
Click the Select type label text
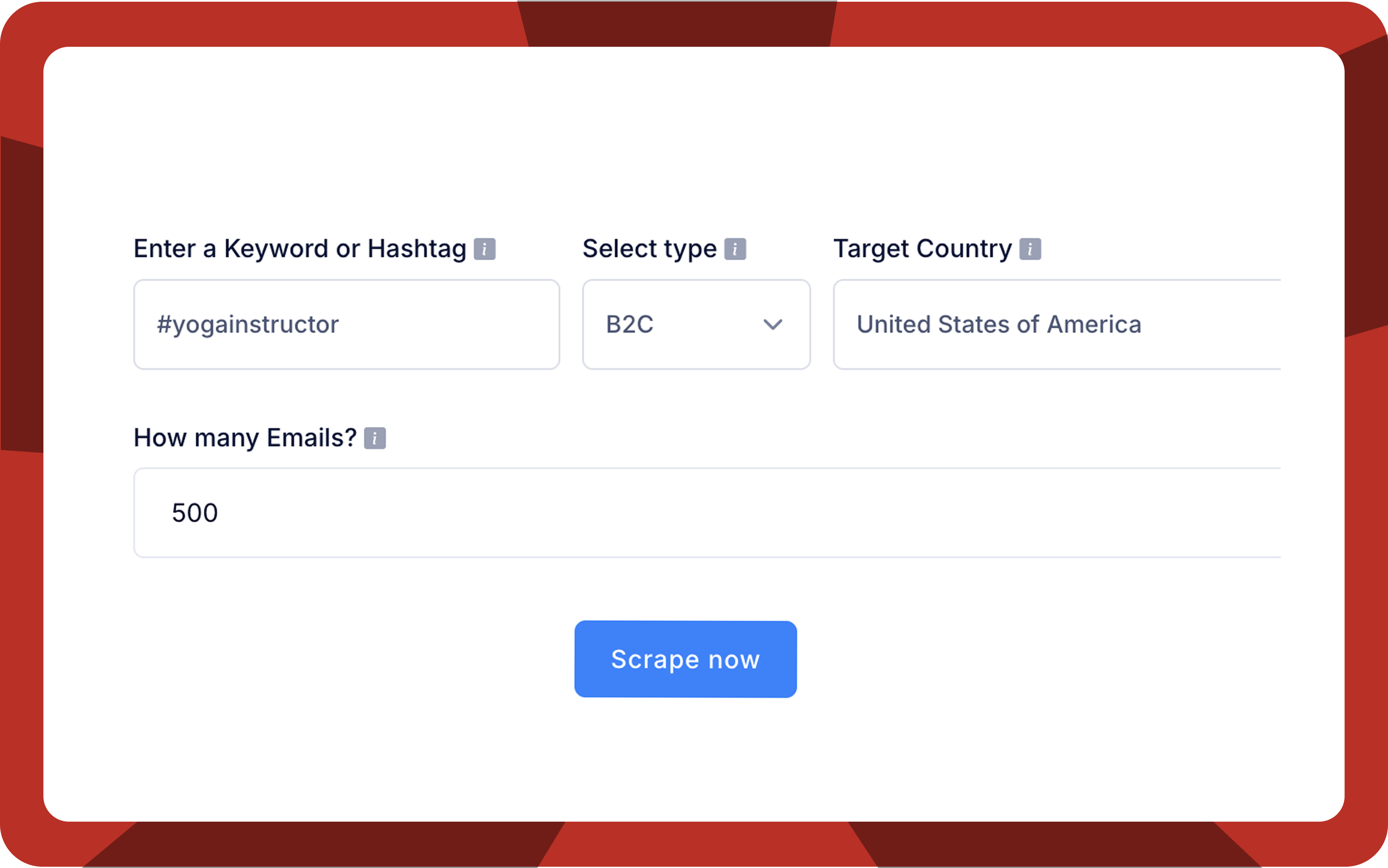(649, 249)
